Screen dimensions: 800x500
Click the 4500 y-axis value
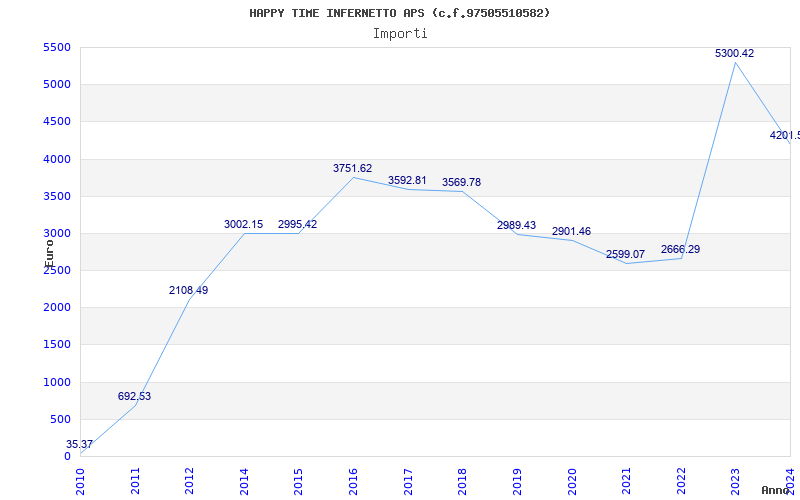(57, 121)
